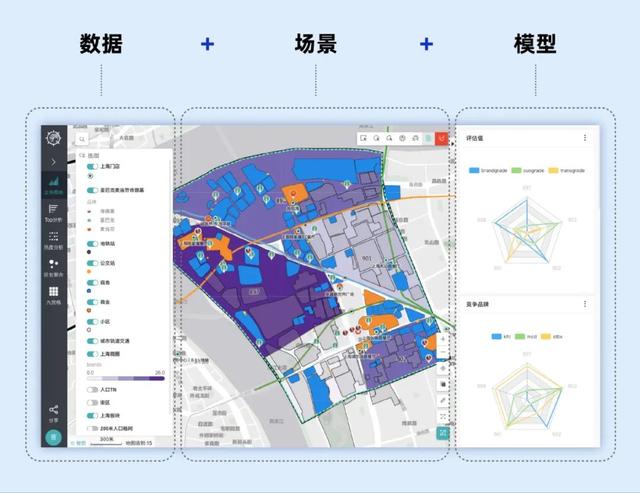640x493 pixels.
Task: Toggle the 公交站 layer switch
Action: (x=92, y=263)
